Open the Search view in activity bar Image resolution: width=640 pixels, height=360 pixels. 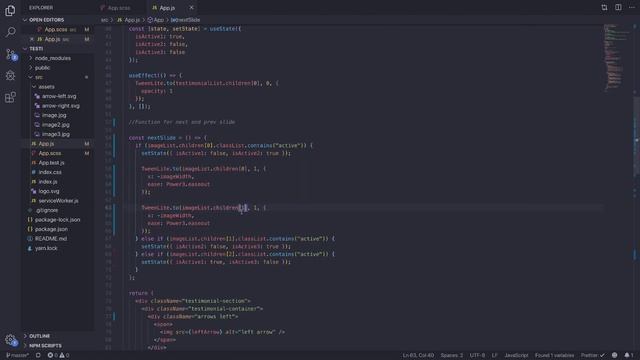[10, 32]
